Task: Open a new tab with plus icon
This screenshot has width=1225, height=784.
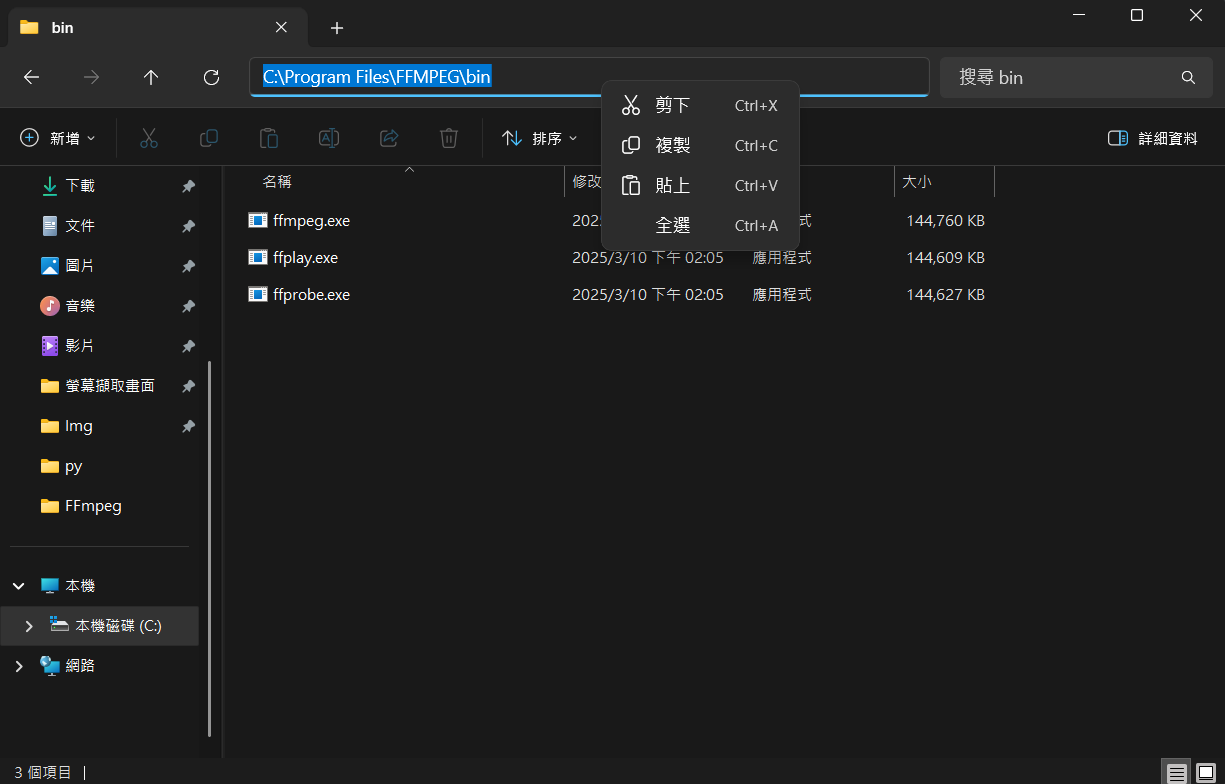Action: pyautogui.click(x=337, y=28)
